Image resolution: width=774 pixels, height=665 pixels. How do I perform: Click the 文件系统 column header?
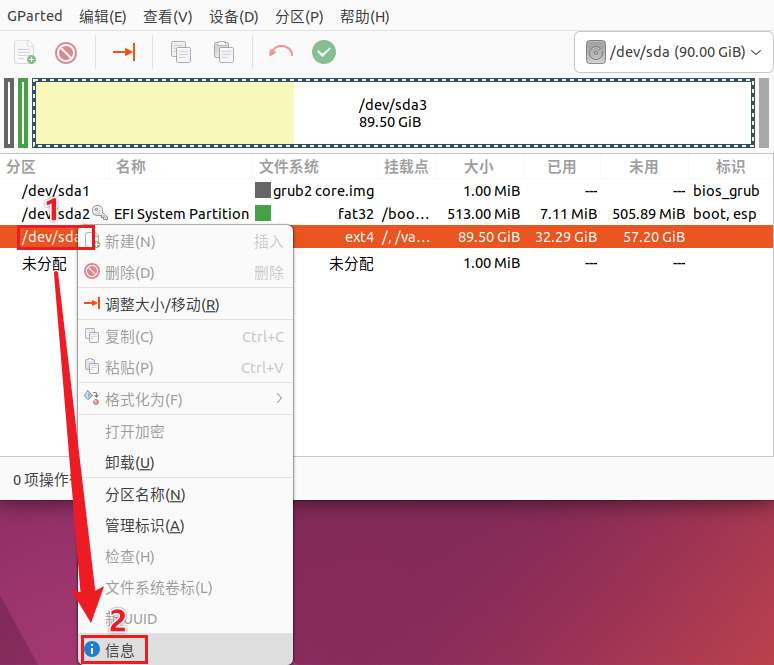289,167
